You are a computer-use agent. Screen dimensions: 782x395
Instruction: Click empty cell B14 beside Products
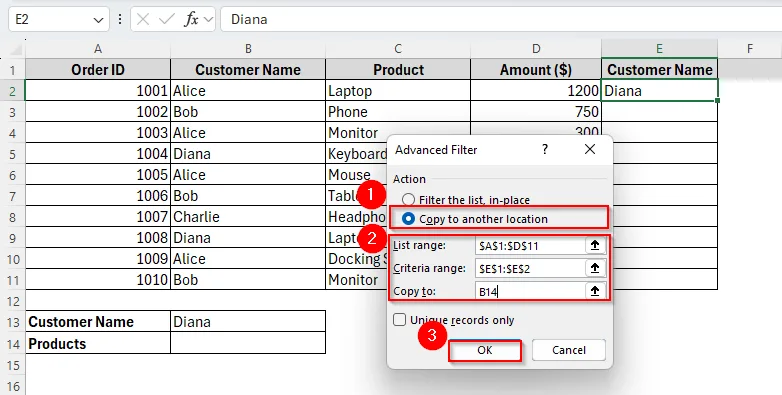coord(248,344)
